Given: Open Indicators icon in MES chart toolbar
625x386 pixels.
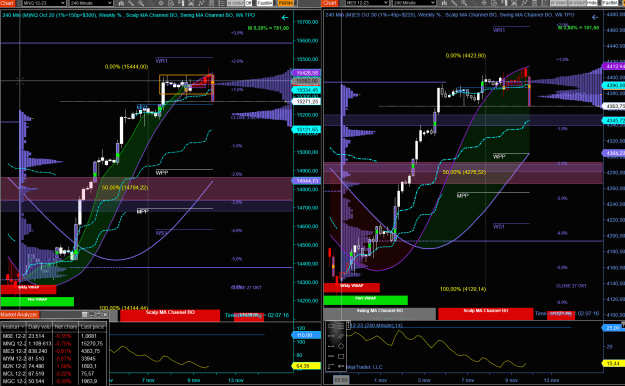Looking at the screenshot, I should click(x=524, y=3).
